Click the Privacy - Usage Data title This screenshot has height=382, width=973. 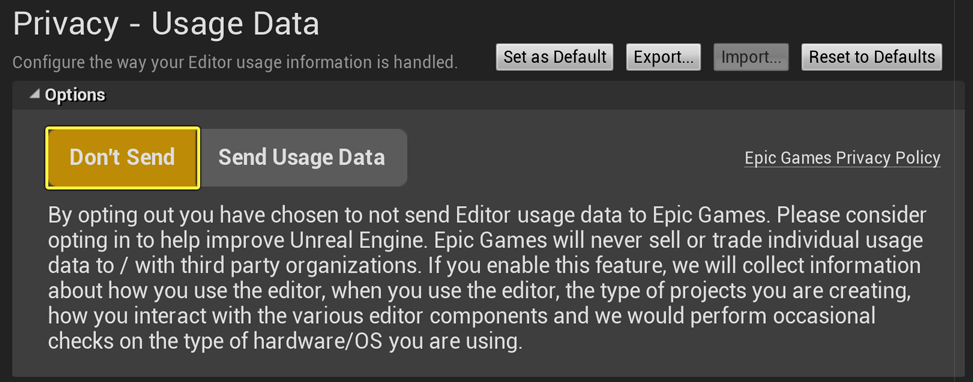(x=166, y=24)
